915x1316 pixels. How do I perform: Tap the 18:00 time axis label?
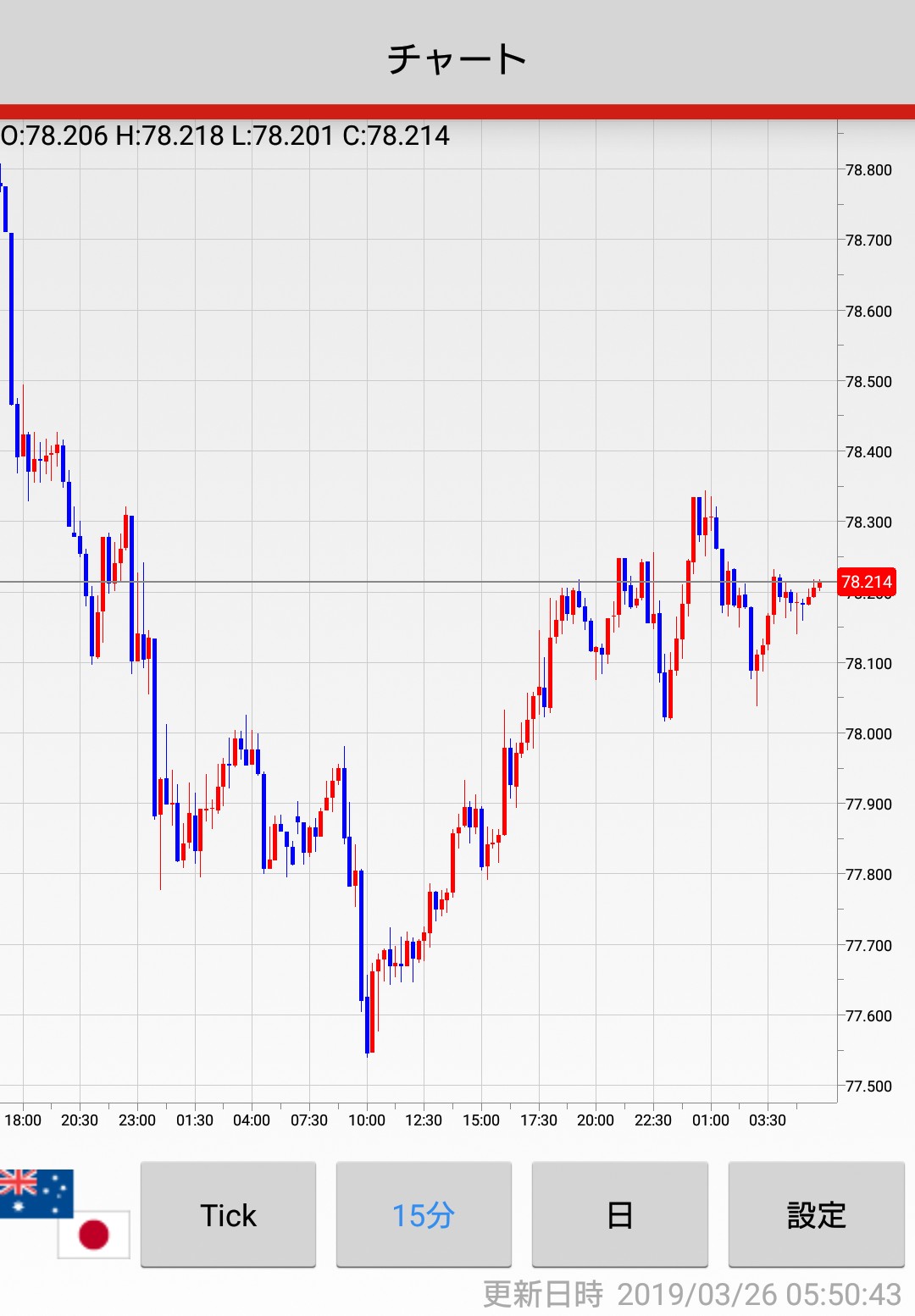pos(23,1120)
